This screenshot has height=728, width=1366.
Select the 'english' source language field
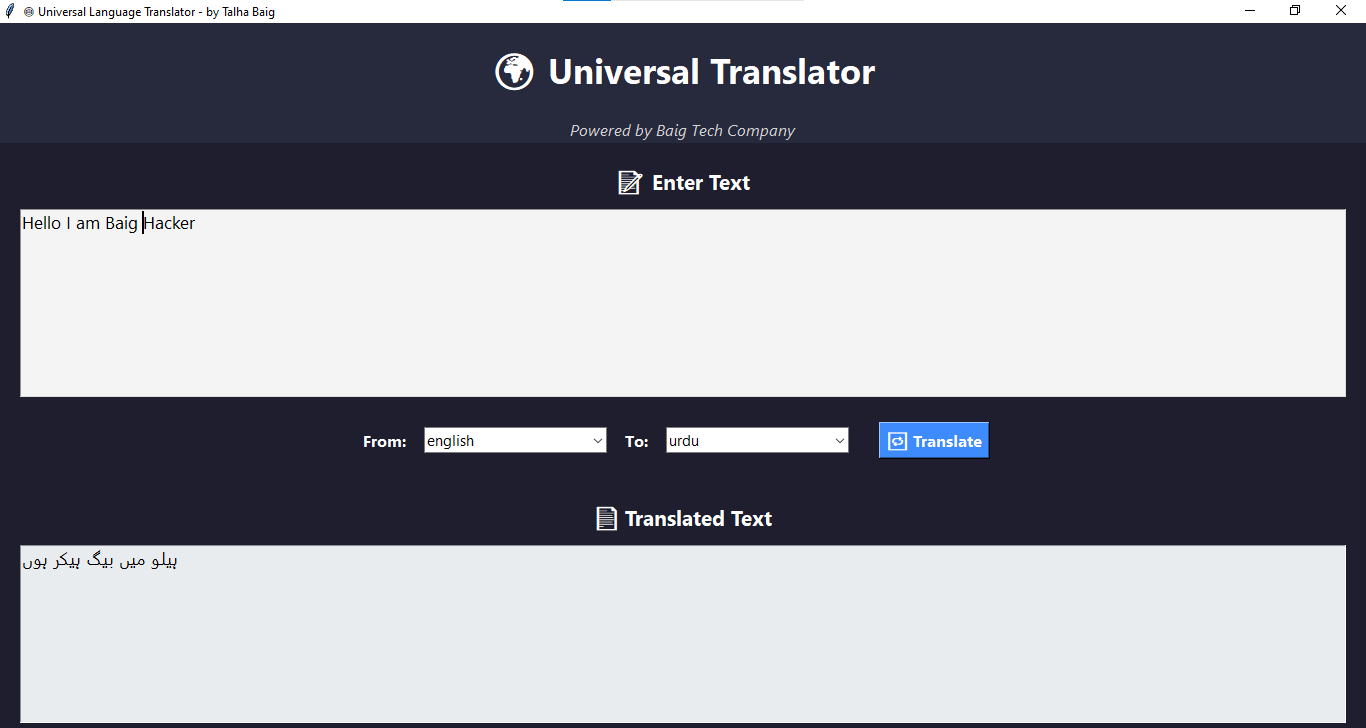515,441
